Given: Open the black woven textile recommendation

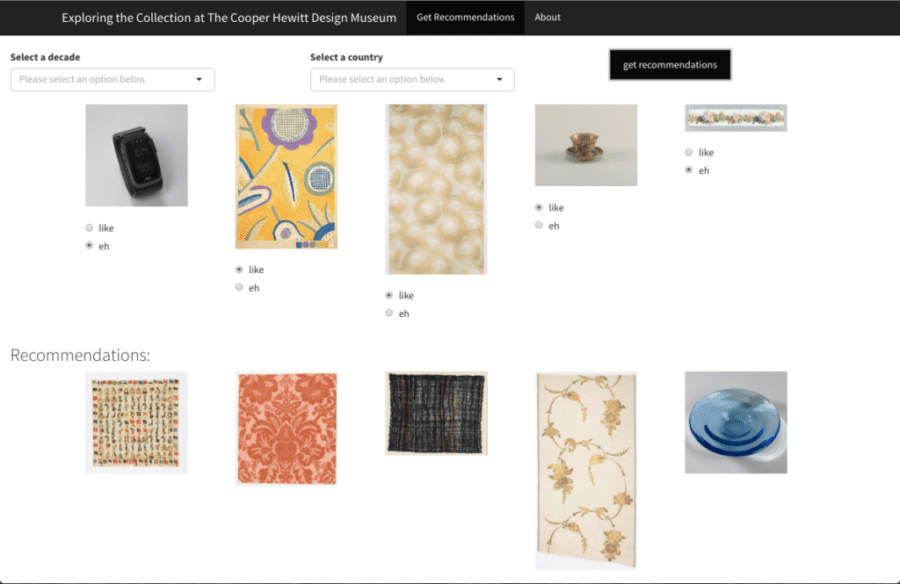Looking at the screenshot, I should tap(436, 413).
